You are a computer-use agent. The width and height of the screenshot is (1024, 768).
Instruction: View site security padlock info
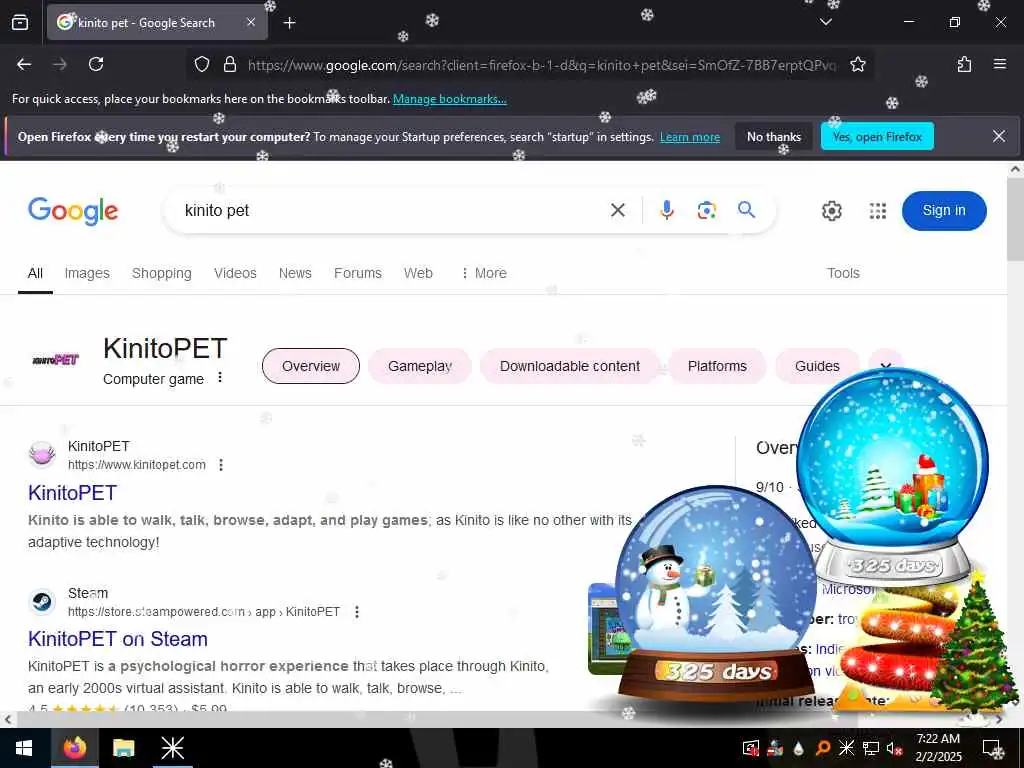tap(229, 64)
